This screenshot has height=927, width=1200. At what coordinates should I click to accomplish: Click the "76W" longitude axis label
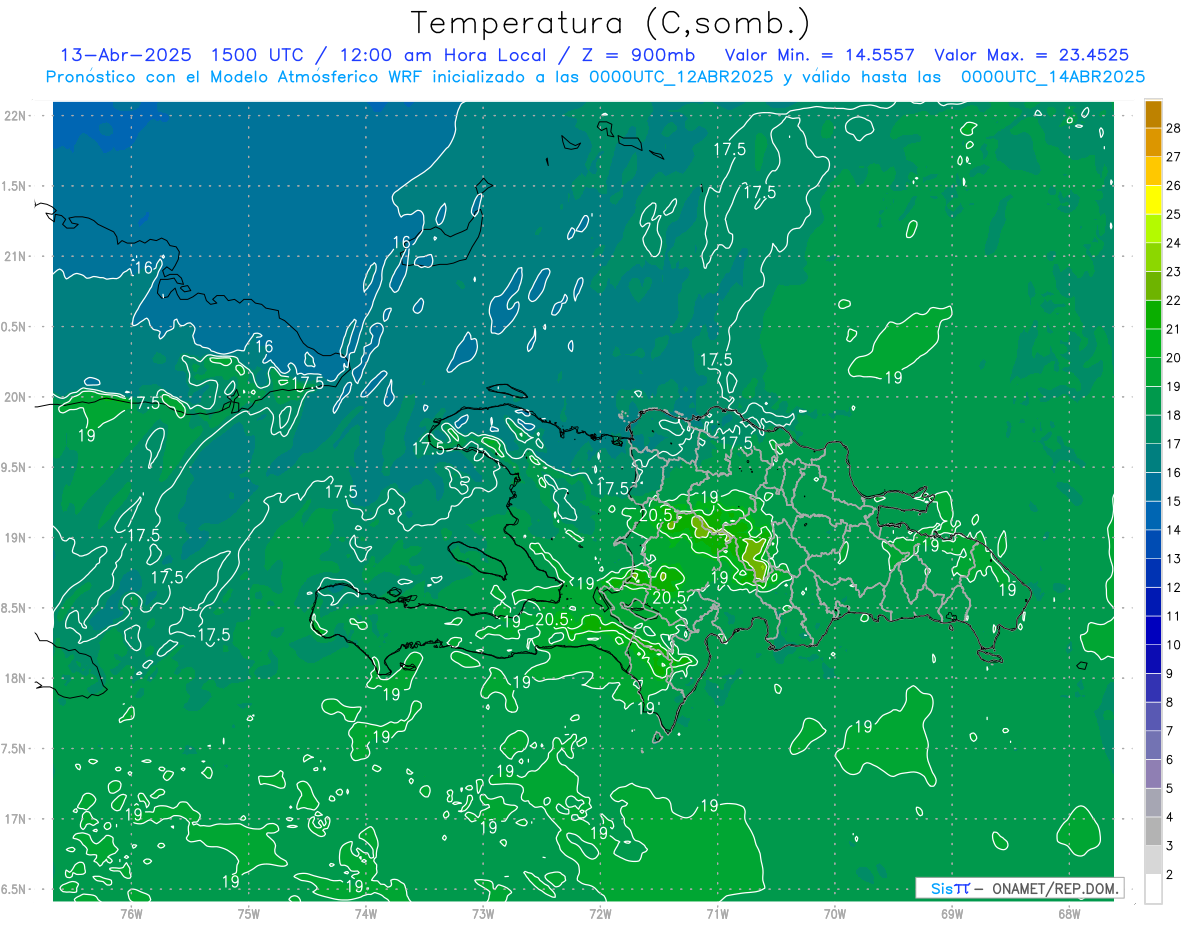(131, 913)
